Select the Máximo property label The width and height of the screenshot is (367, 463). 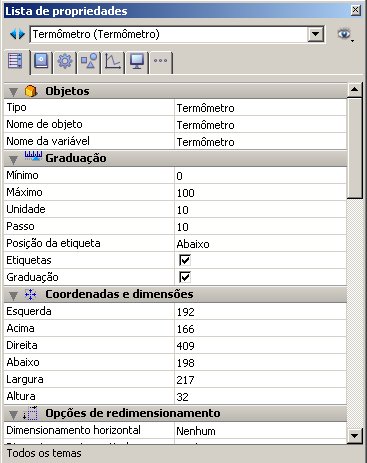coord(24,192)
